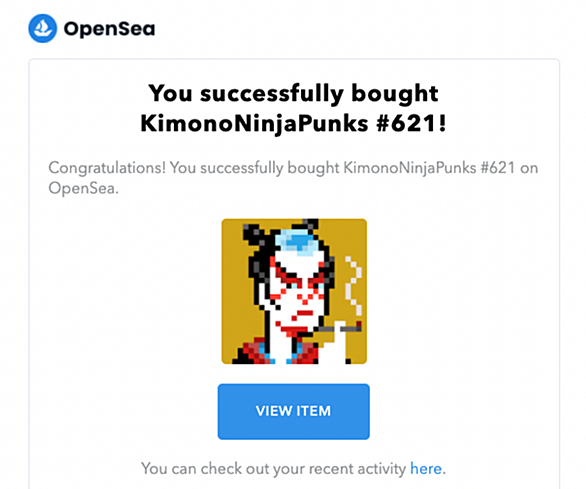The image size is (586, 489).
Task: Open the VIEW ITEM button
Action: (294, 411)
